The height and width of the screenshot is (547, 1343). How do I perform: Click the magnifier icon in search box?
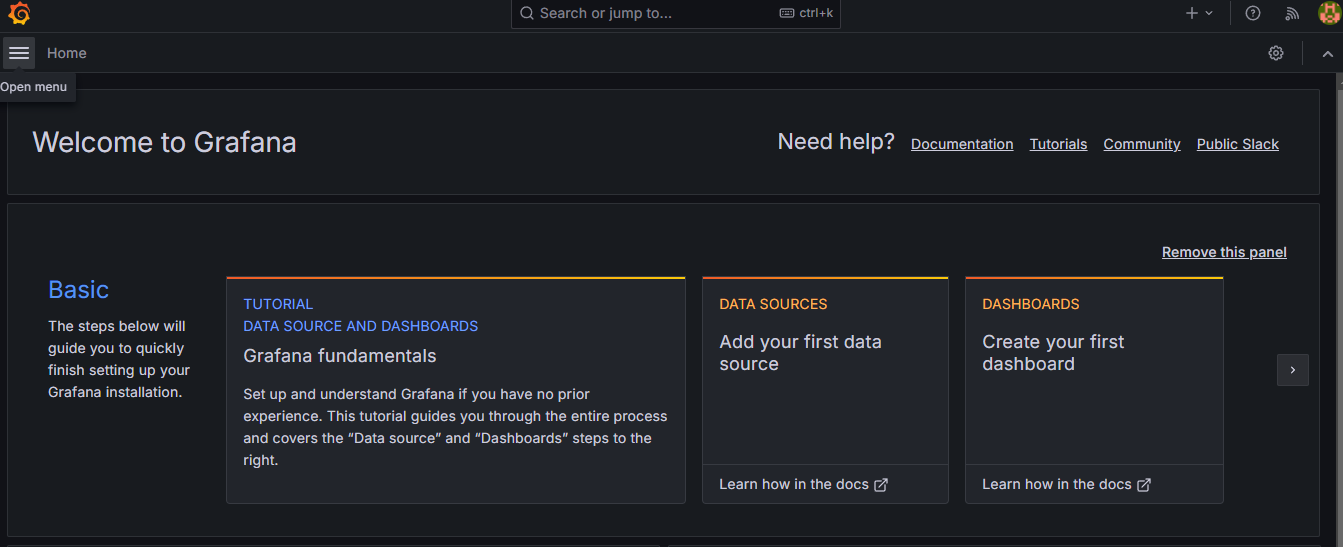click(527, 13)
